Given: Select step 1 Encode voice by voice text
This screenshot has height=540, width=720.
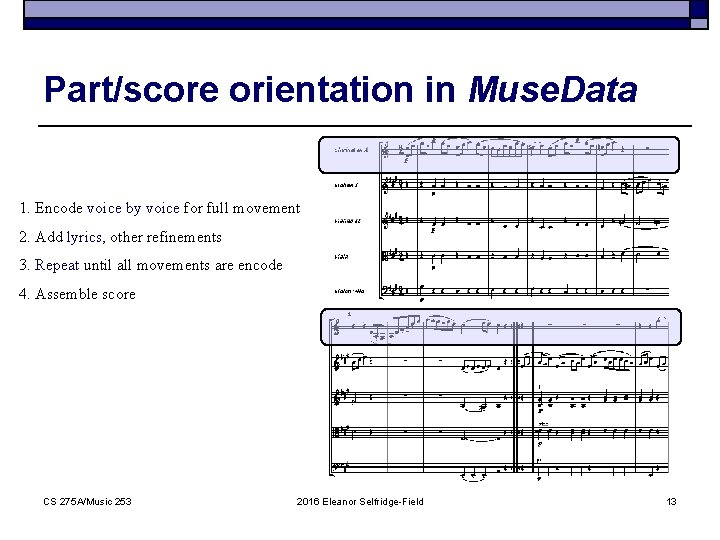Looking at the screenshot, I should click(159, 208).
